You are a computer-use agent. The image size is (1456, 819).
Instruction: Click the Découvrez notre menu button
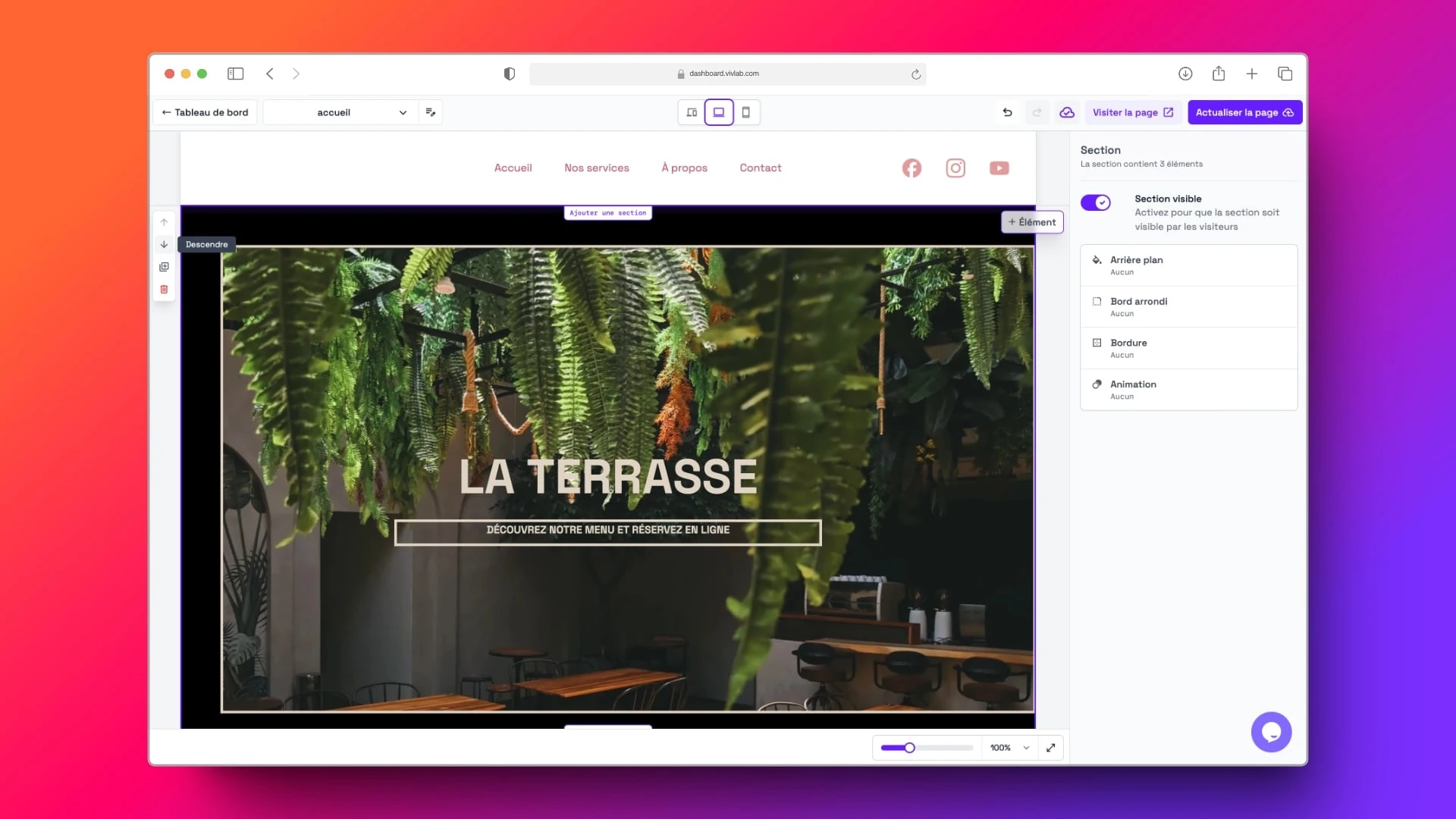[608, 532]
